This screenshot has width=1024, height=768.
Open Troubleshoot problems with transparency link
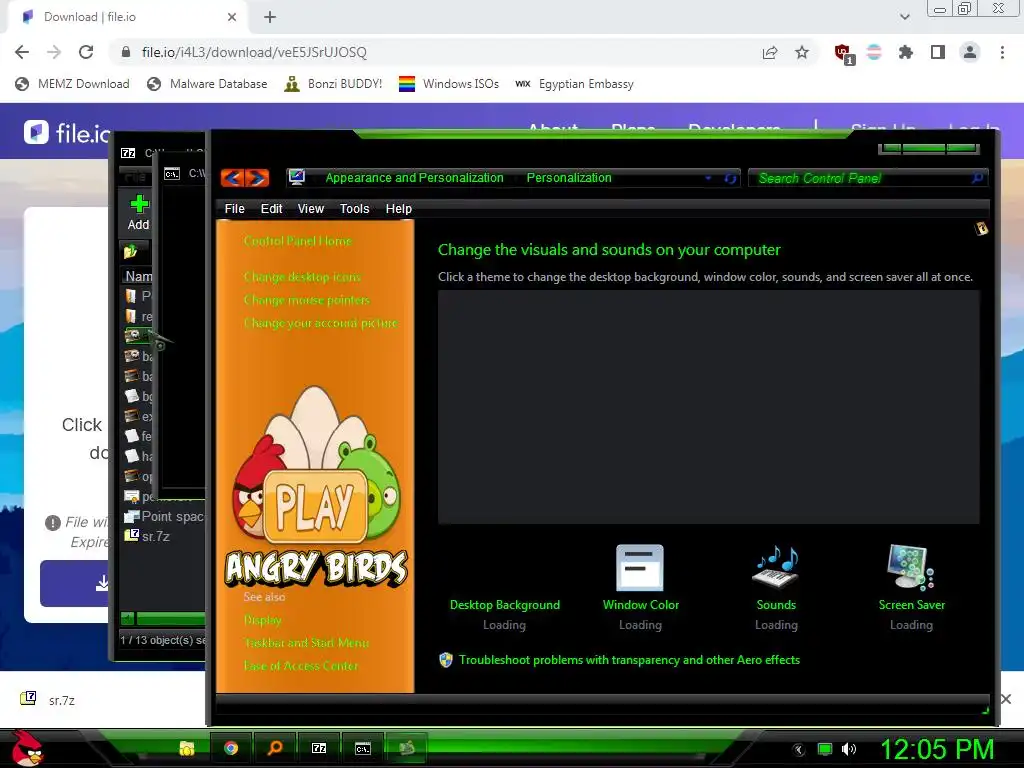(x=630, y=660)
